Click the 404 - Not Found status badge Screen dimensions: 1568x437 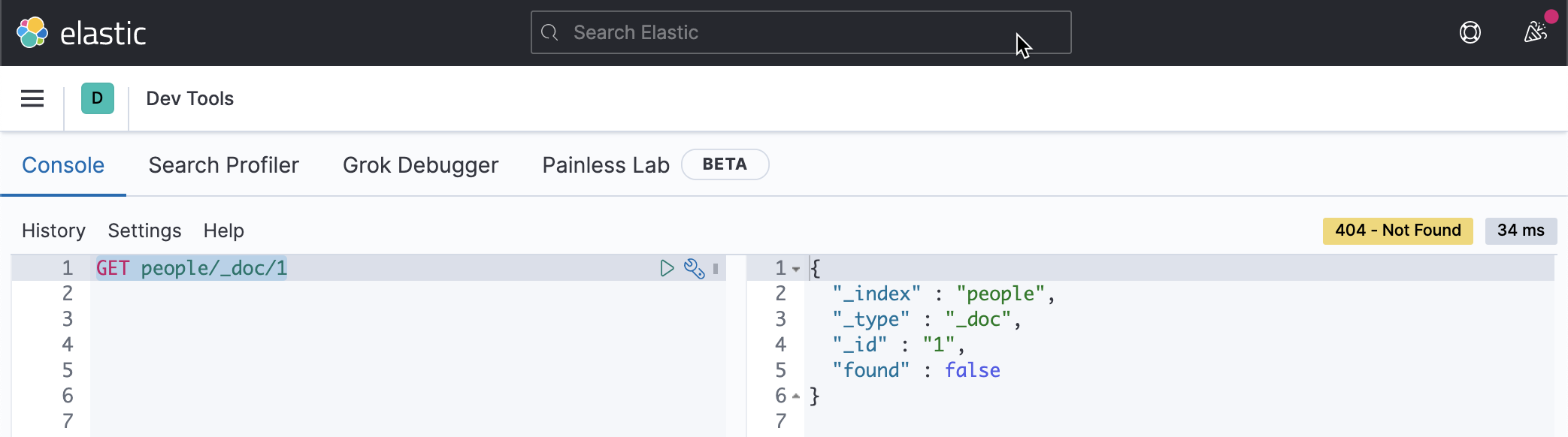(1397, 231)
